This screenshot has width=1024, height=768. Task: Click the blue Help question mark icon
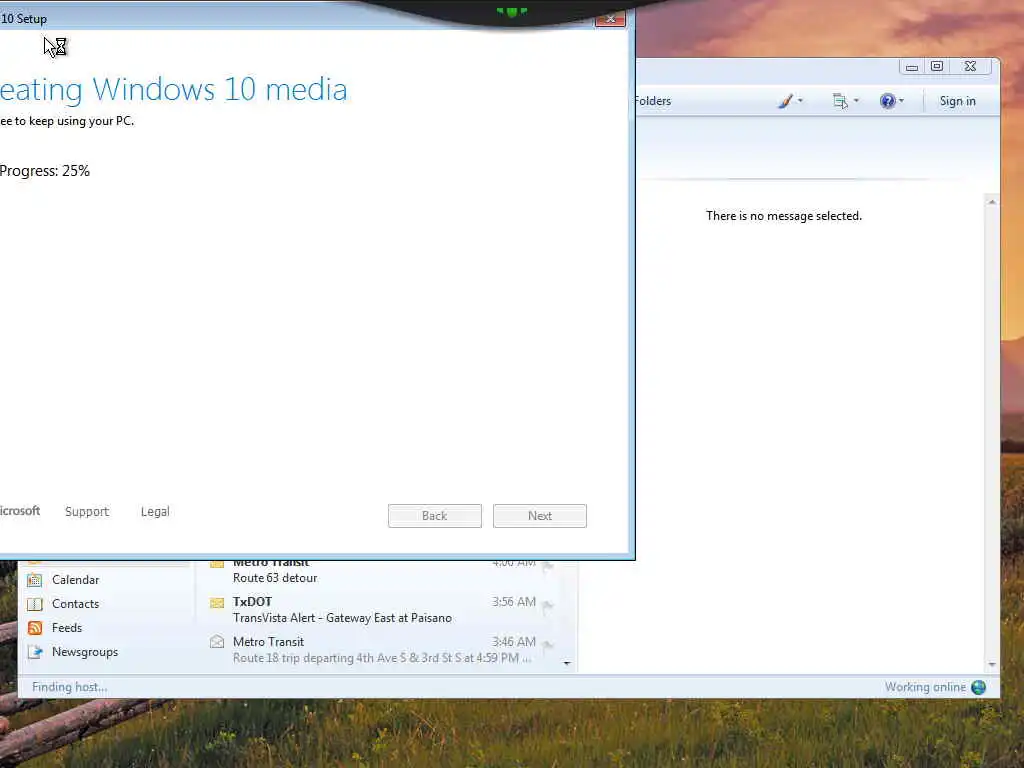(x=887, y=101)
